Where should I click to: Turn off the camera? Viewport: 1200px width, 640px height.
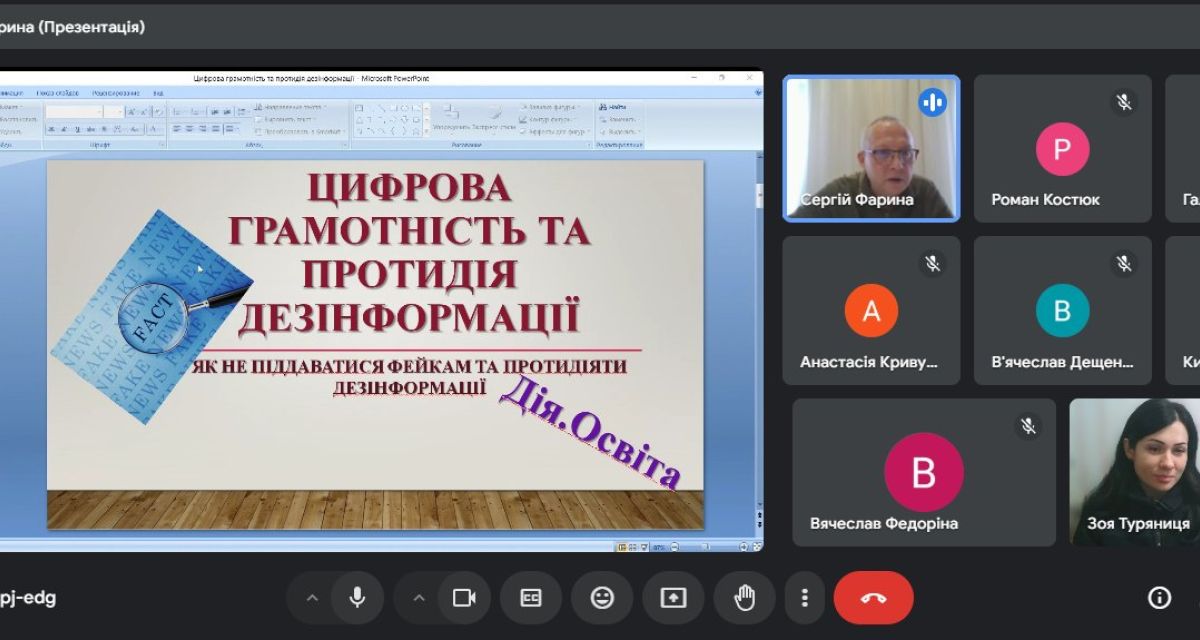pos(463,598)
